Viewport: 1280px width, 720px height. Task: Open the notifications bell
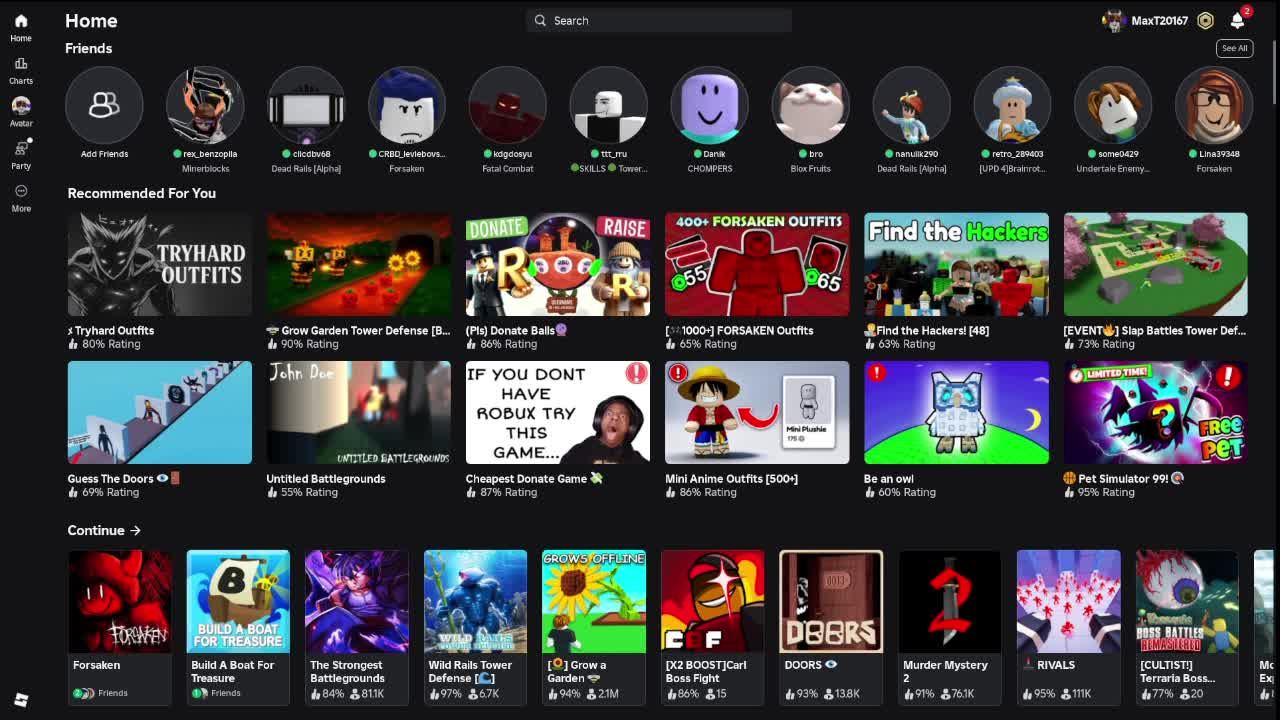click(1237, 21)
